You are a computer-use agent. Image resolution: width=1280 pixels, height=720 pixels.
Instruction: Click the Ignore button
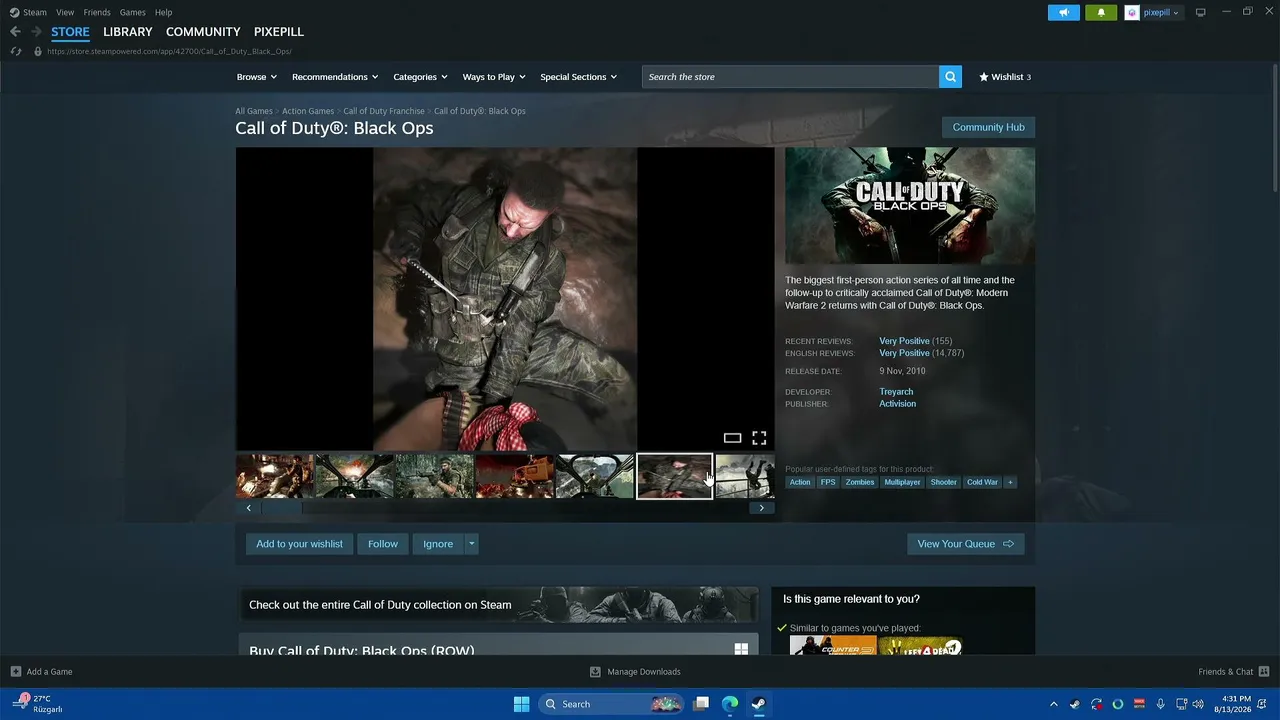click(438, 544)
